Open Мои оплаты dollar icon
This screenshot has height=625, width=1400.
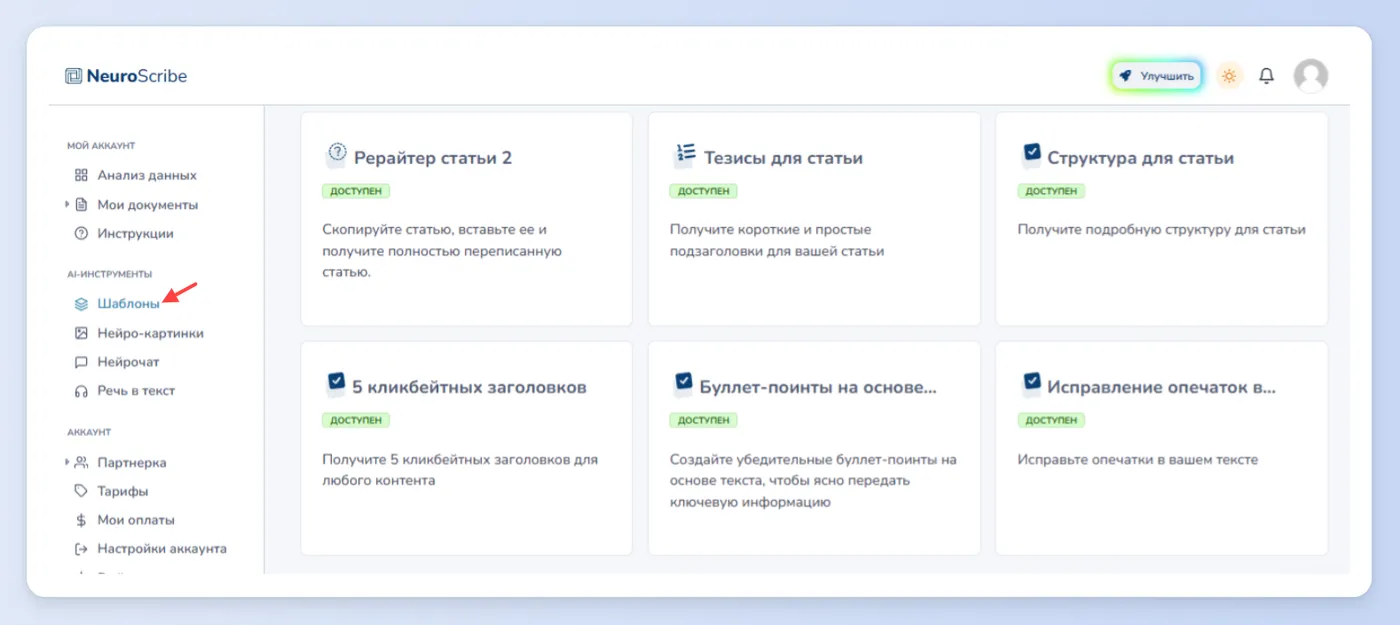click(82, 520)
